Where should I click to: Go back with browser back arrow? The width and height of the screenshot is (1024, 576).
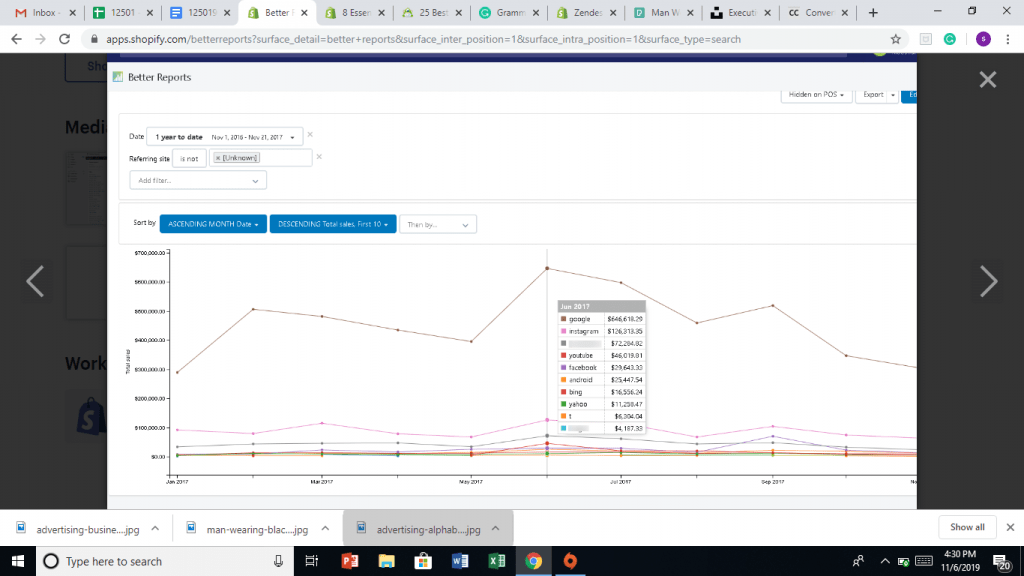point(16,39)
